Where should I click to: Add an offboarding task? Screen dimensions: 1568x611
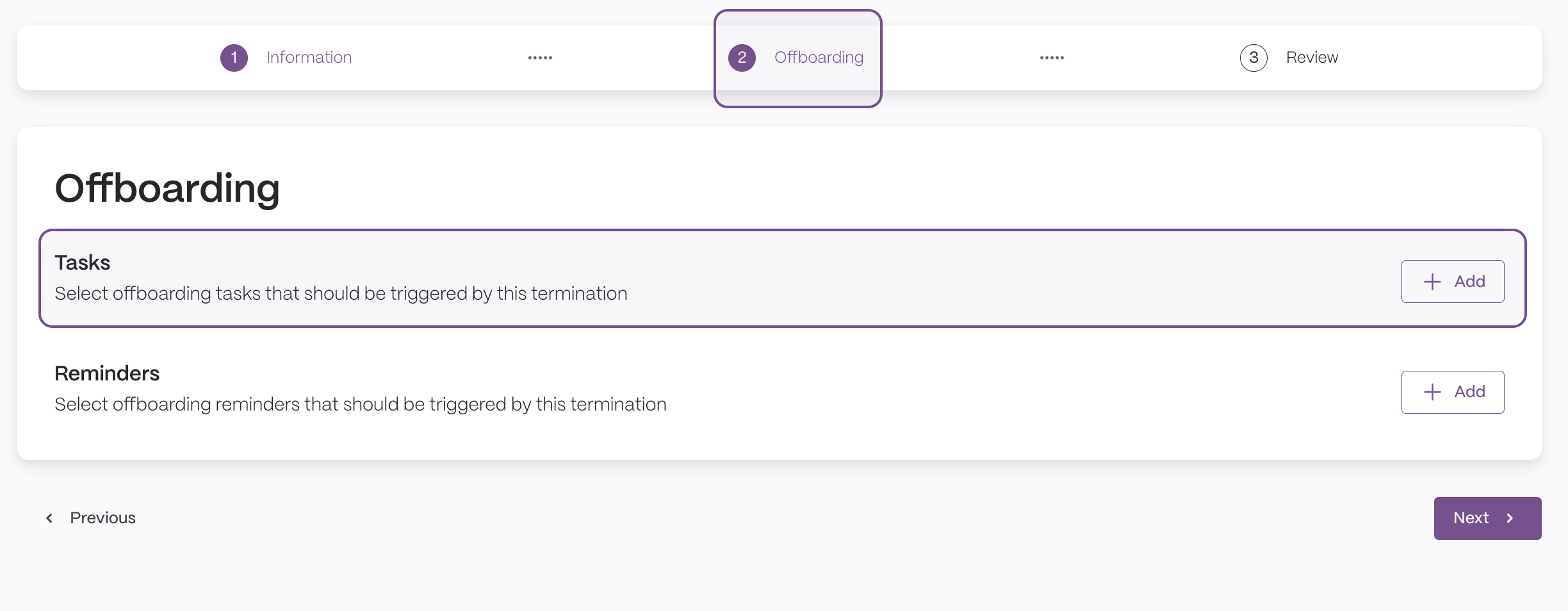point(1453,282)
